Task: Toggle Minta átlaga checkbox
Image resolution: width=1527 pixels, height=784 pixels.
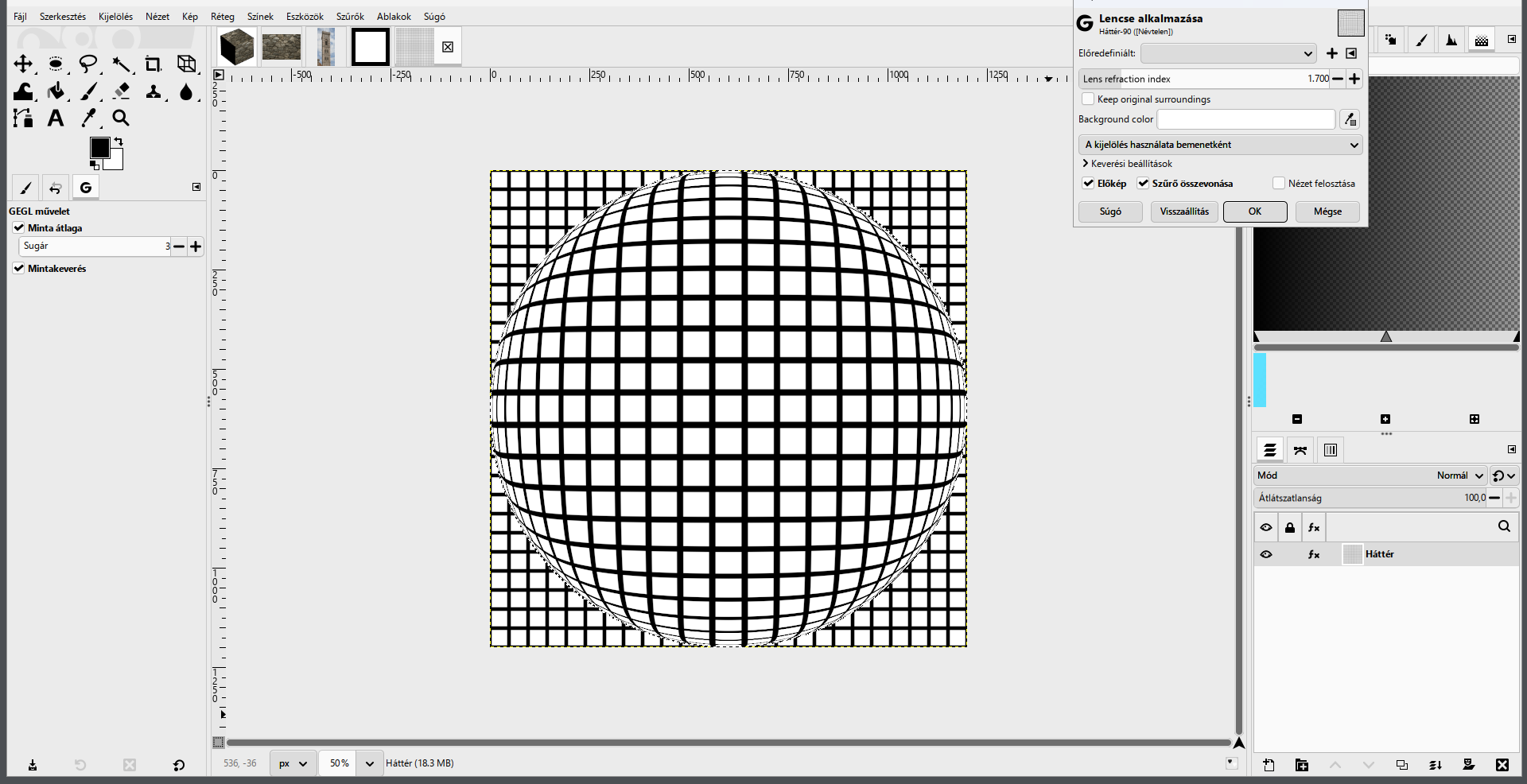Action: (19, 227)
